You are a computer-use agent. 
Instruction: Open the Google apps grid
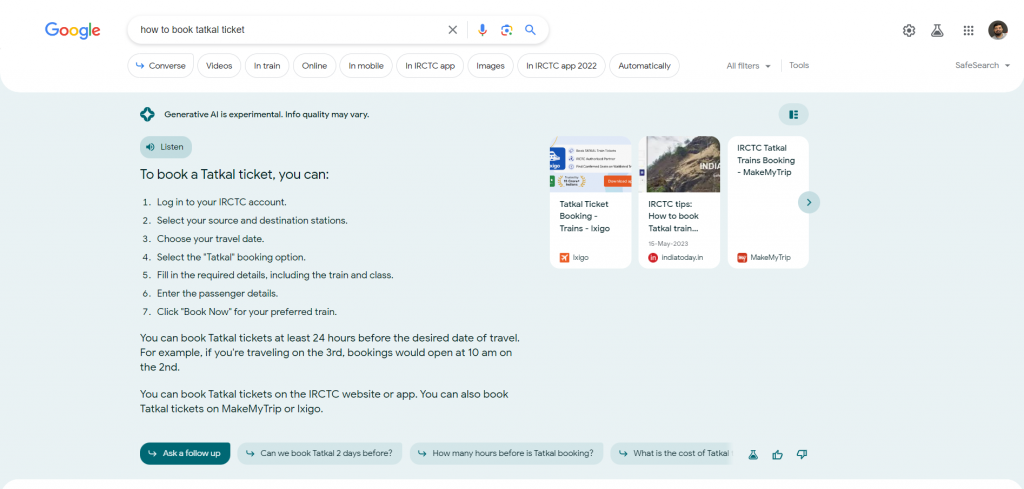pyautogui.click(x=968, y=30)
